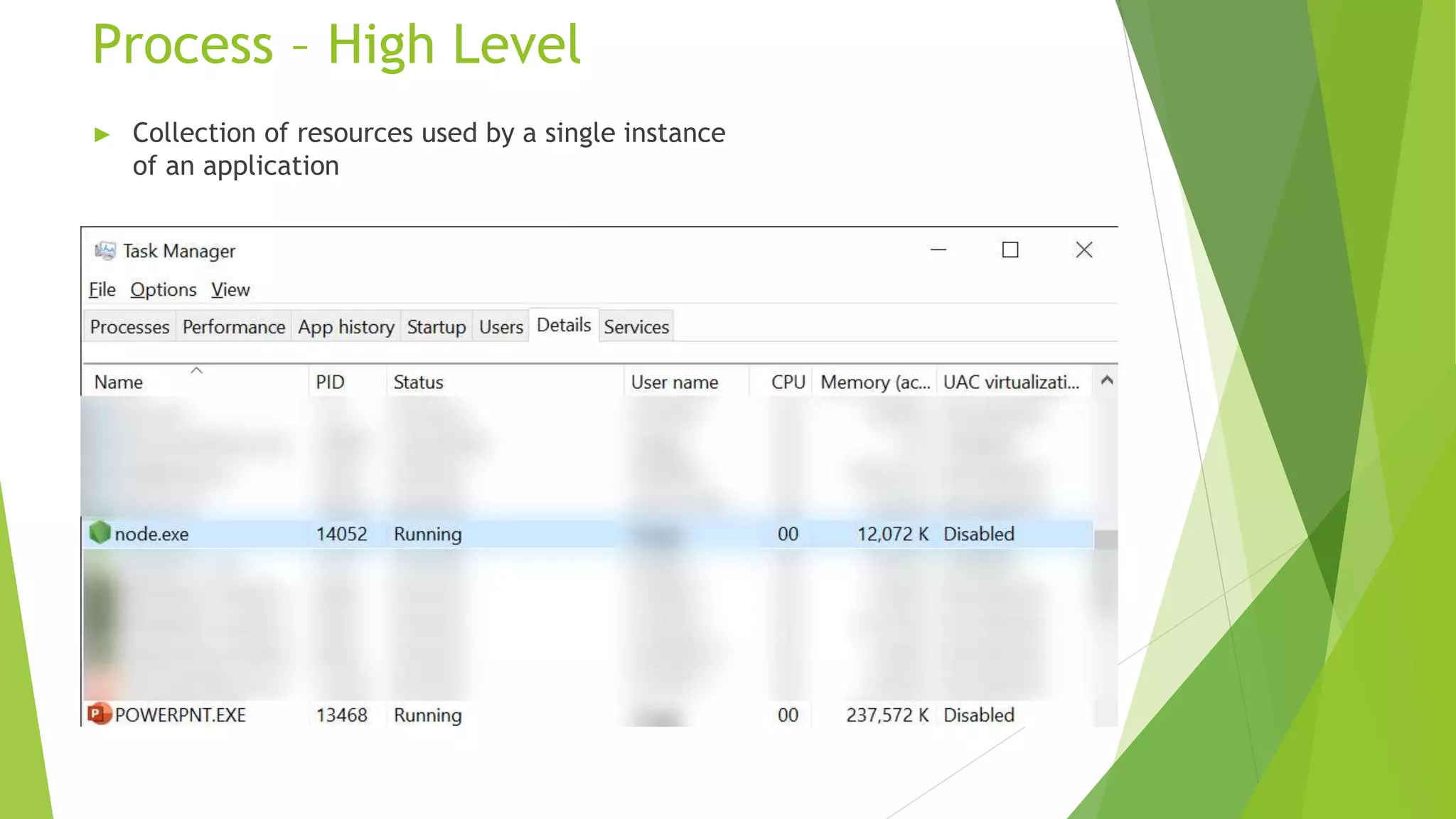Sort by the Name column header
Screen dimensions: 1456x819
[196, 382]
